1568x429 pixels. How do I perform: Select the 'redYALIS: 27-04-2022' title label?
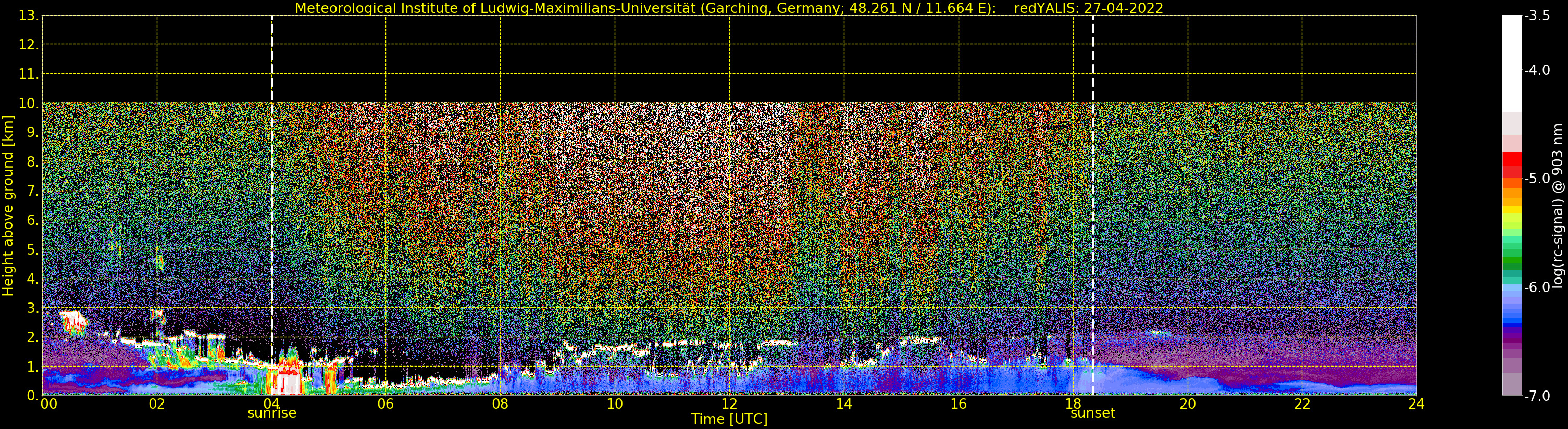1088,8
